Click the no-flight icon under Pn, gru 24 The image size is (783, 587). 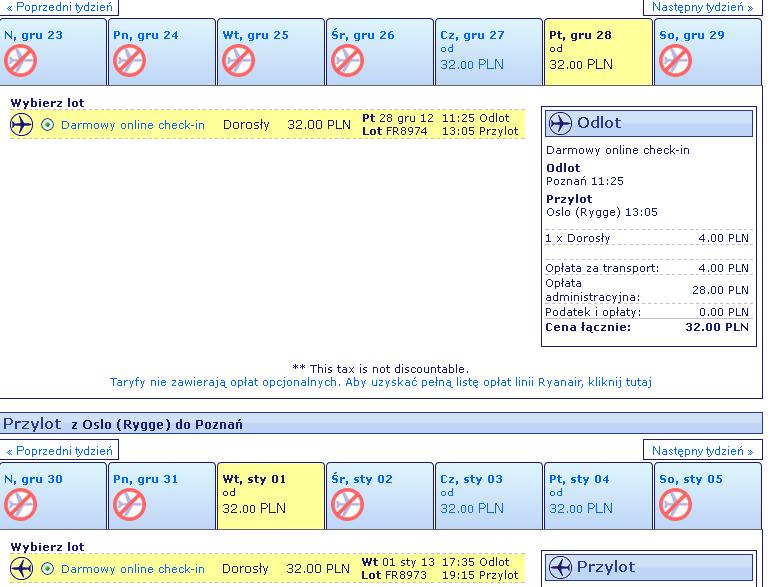129,61
